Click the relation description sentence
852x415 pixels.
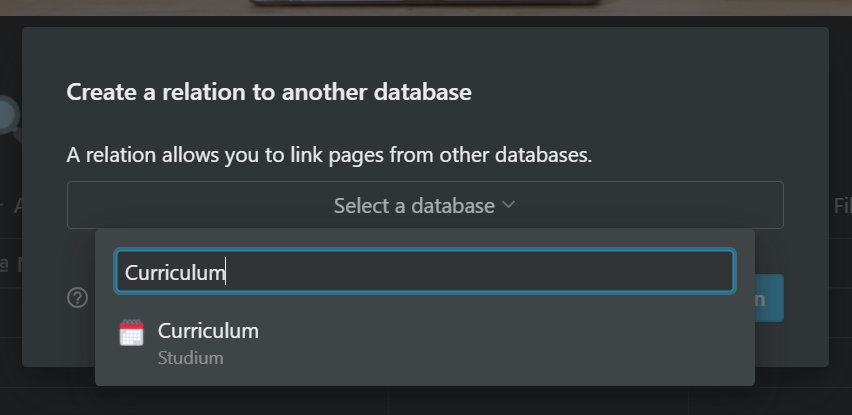point(329,155)
